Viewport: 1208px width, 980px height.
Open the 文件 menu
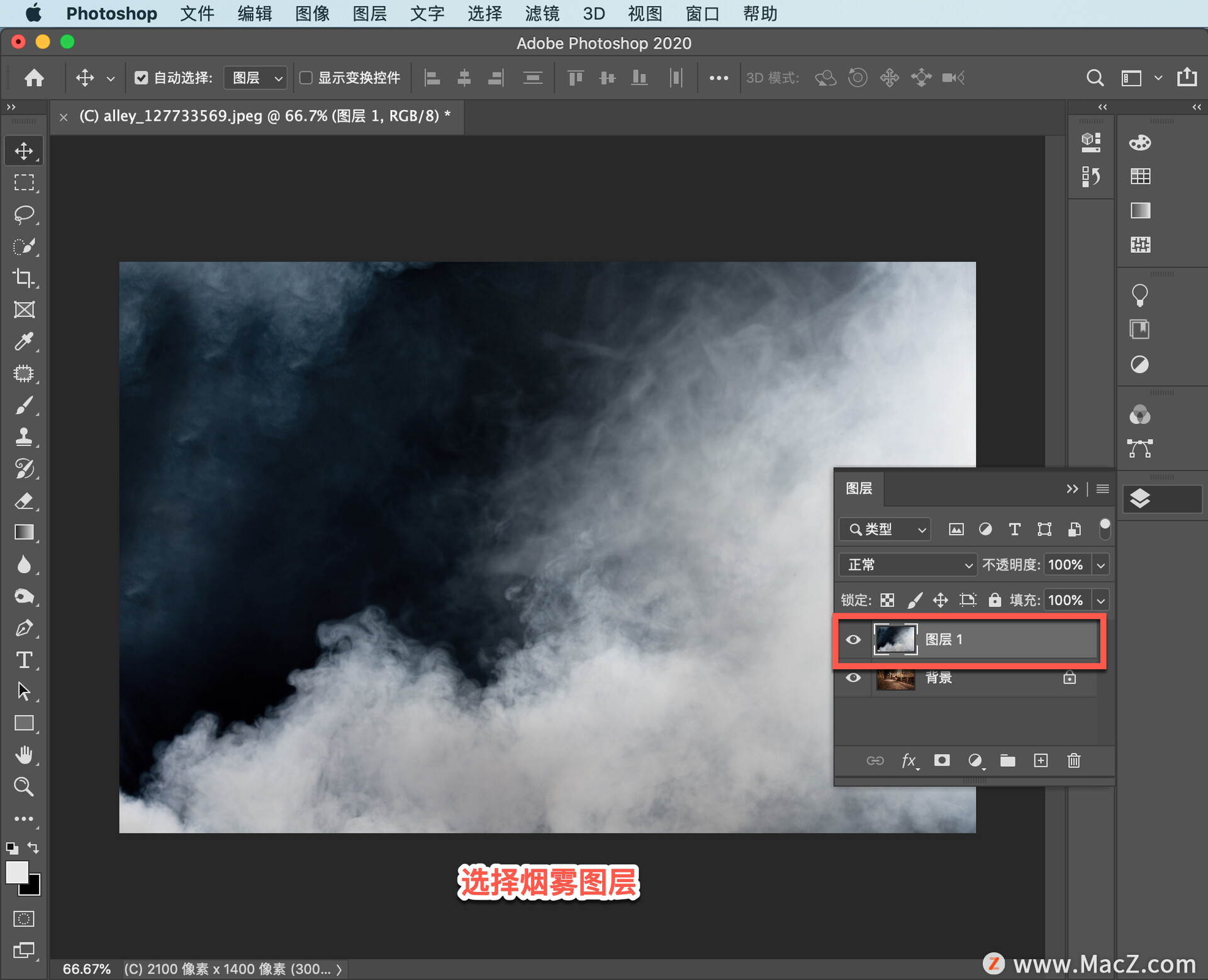point(197,13)
